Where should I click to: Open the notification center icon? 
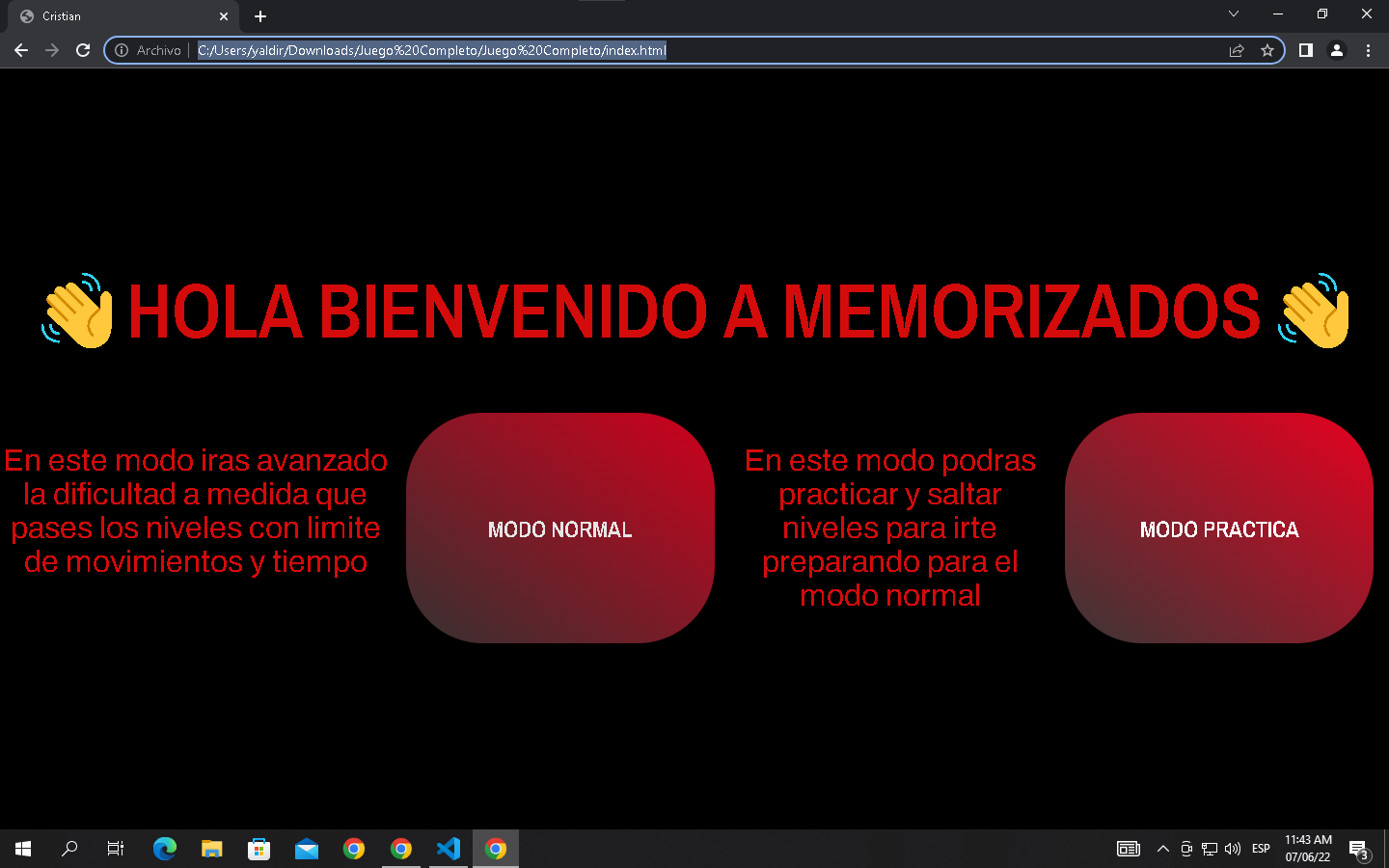click(1359, 850)
